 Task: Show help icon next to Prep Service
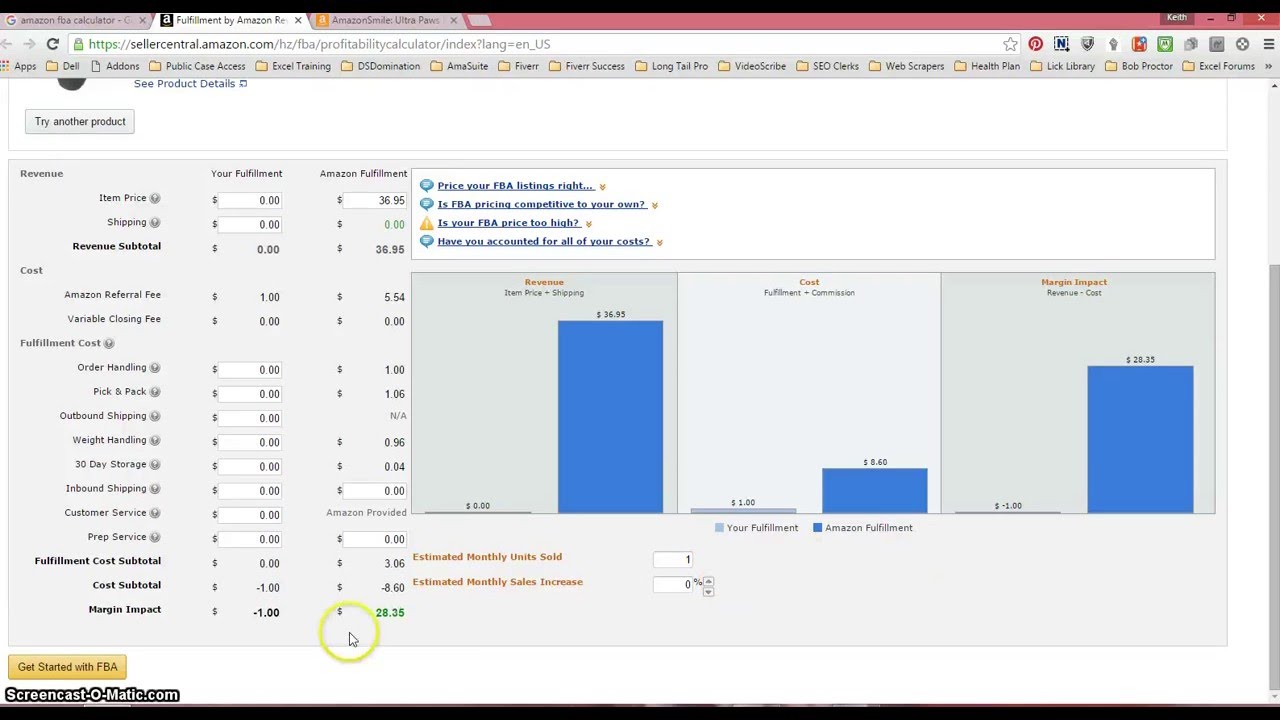(155, 536)
